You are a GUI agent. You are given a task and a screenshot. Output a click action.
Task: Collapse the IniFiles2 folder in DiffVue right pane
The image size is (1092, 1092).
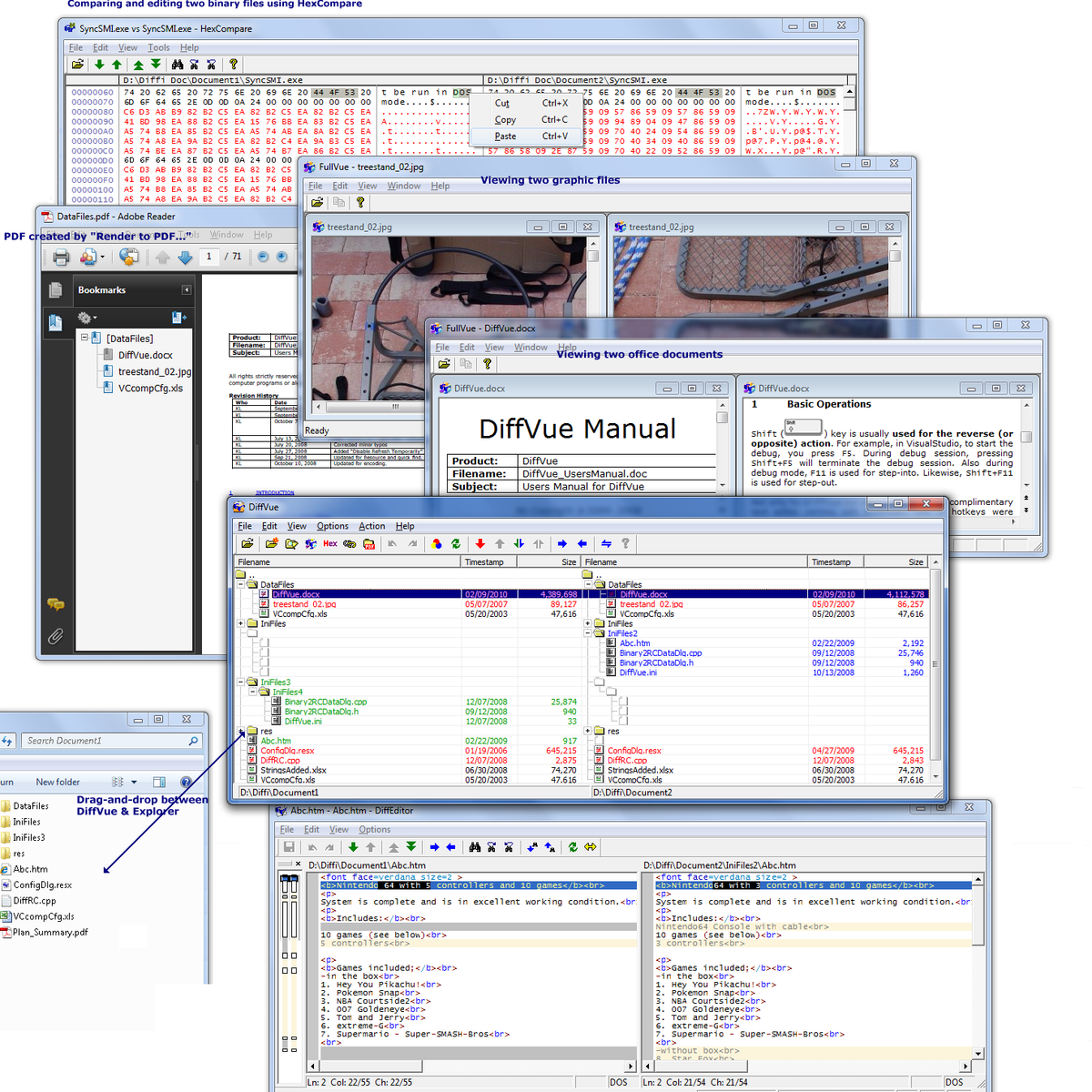click(x=589, y=634)
